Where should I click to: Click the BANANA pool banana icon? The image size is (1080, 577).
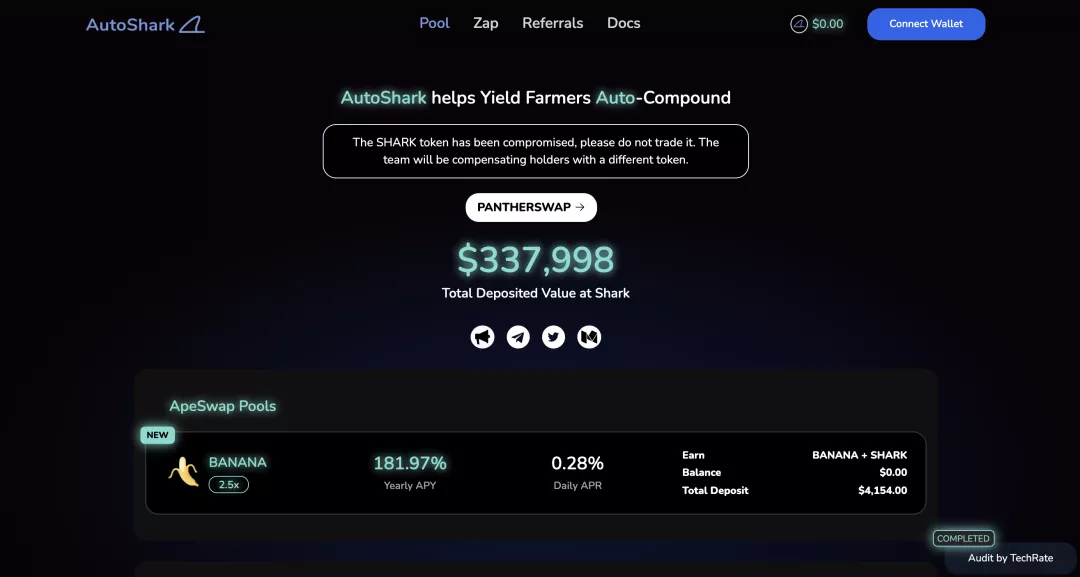tap(183, 471)
